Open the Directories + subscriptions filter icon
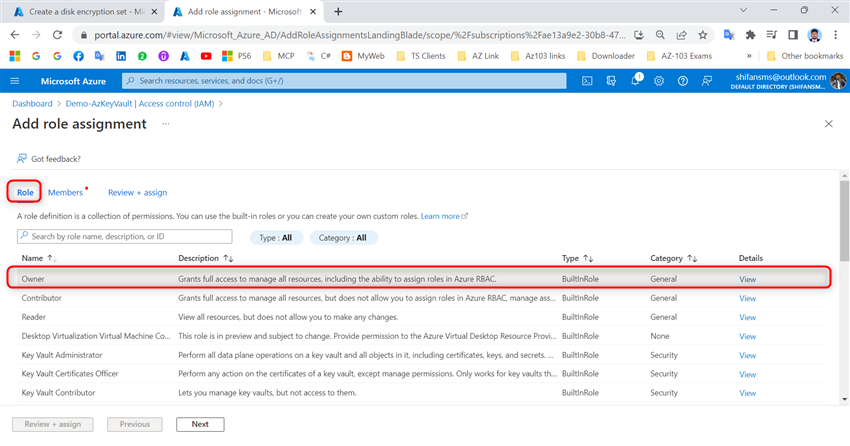This screenshot has height=446, width=850. [x=611, y=81]
